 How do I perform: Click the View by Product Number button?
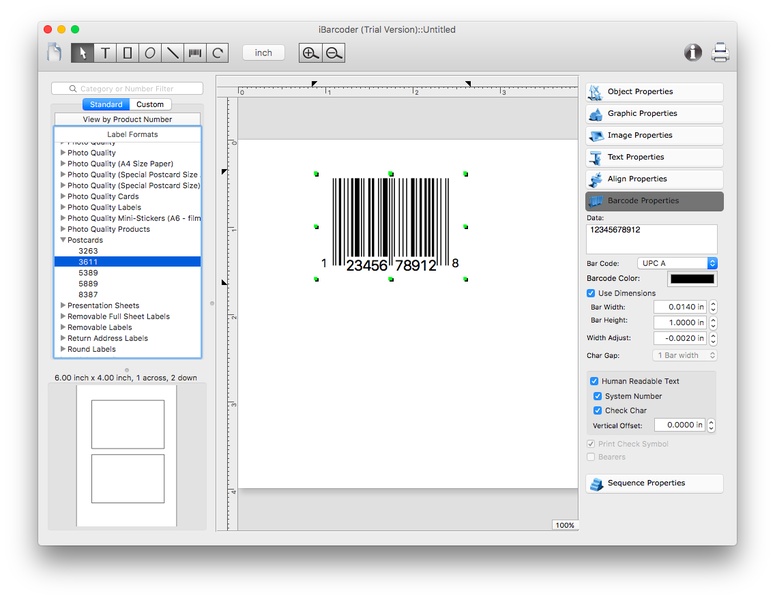pyautogui.click(x=127, y=119)
